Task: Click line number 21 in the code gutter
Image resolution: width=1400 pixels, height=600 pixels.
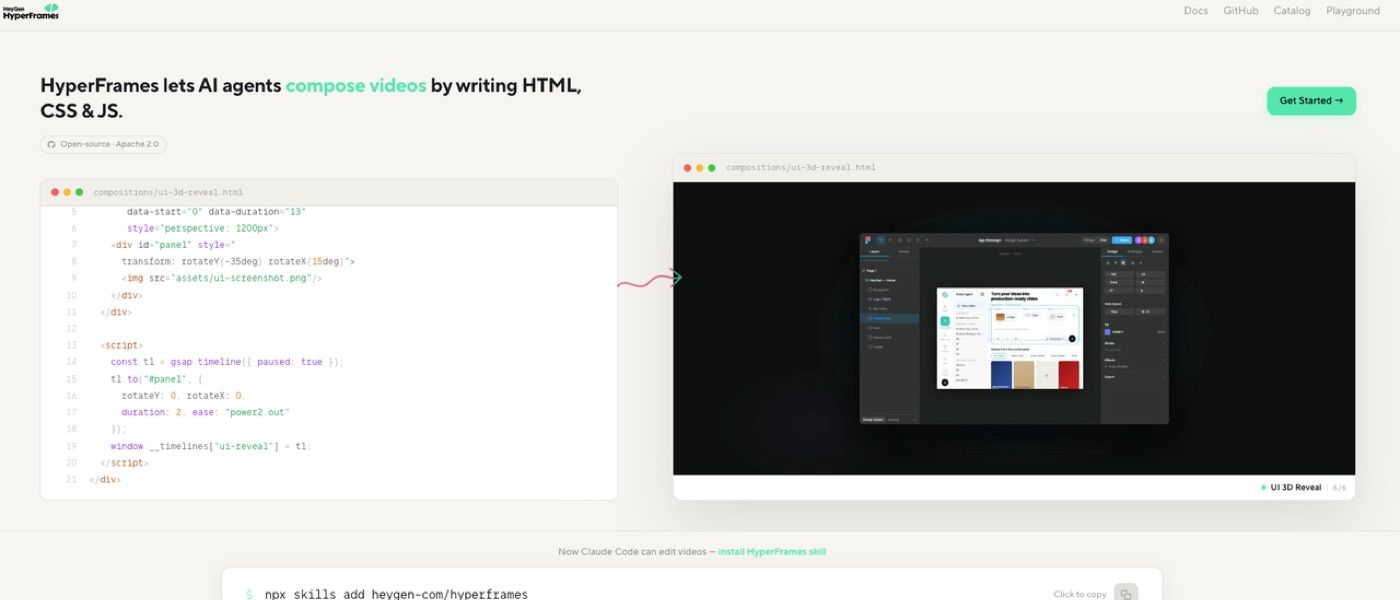Action: click(x=71, y=480)
